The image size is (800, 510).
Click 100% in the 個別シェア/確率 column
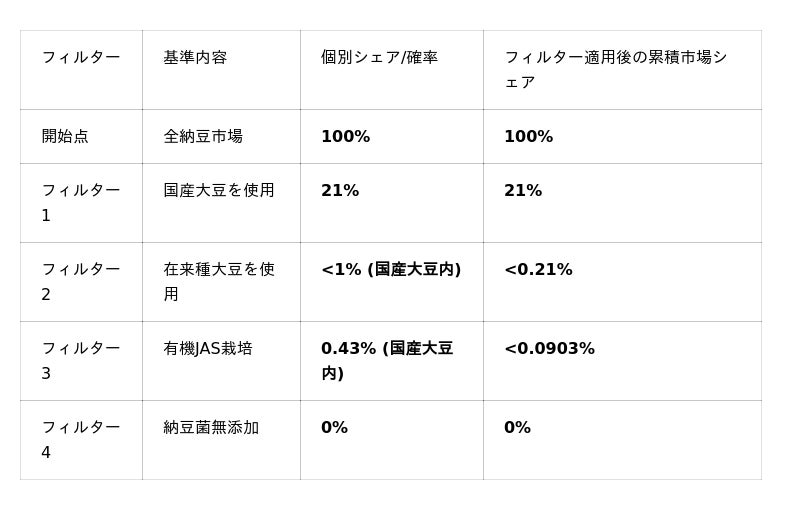point(345,137)
